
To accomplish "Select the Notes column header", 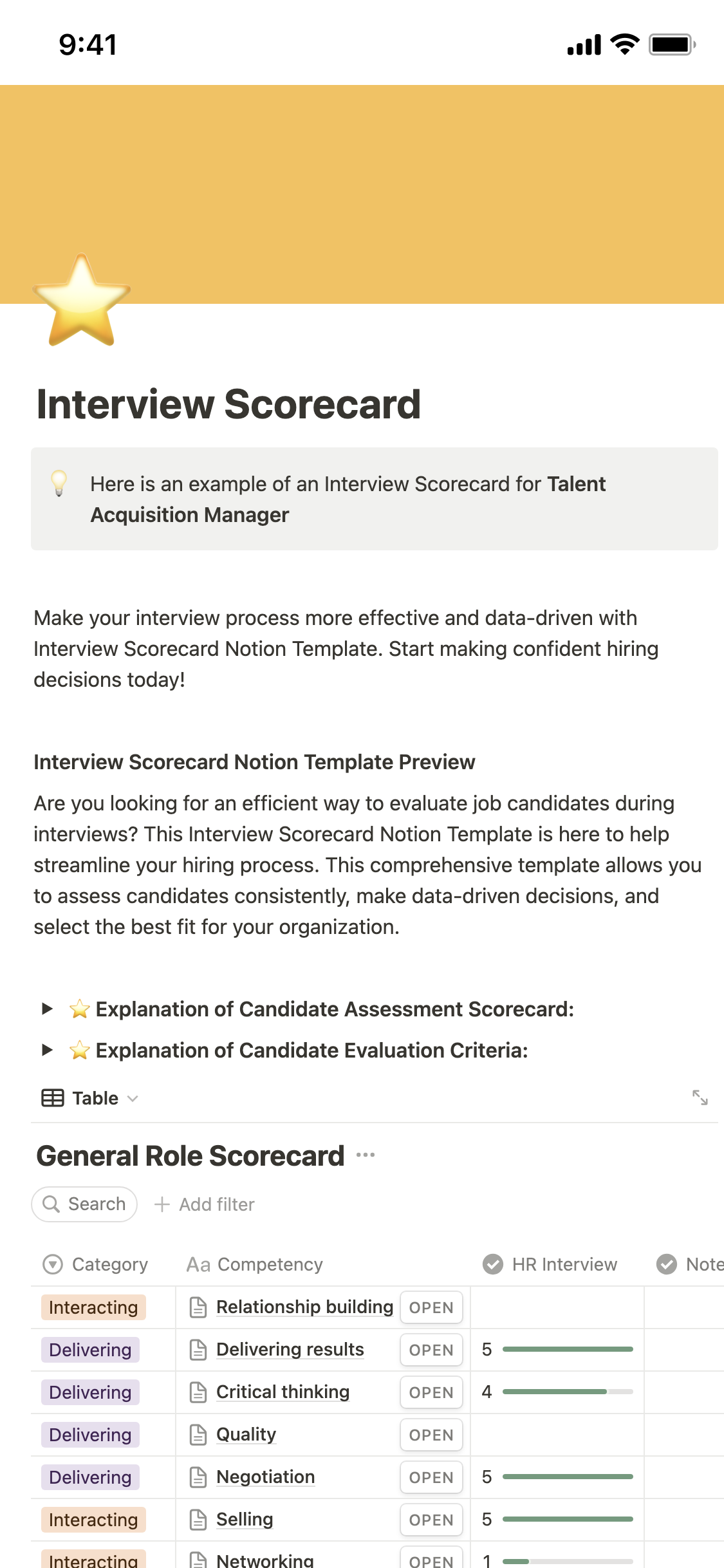I will [690, 1264].
